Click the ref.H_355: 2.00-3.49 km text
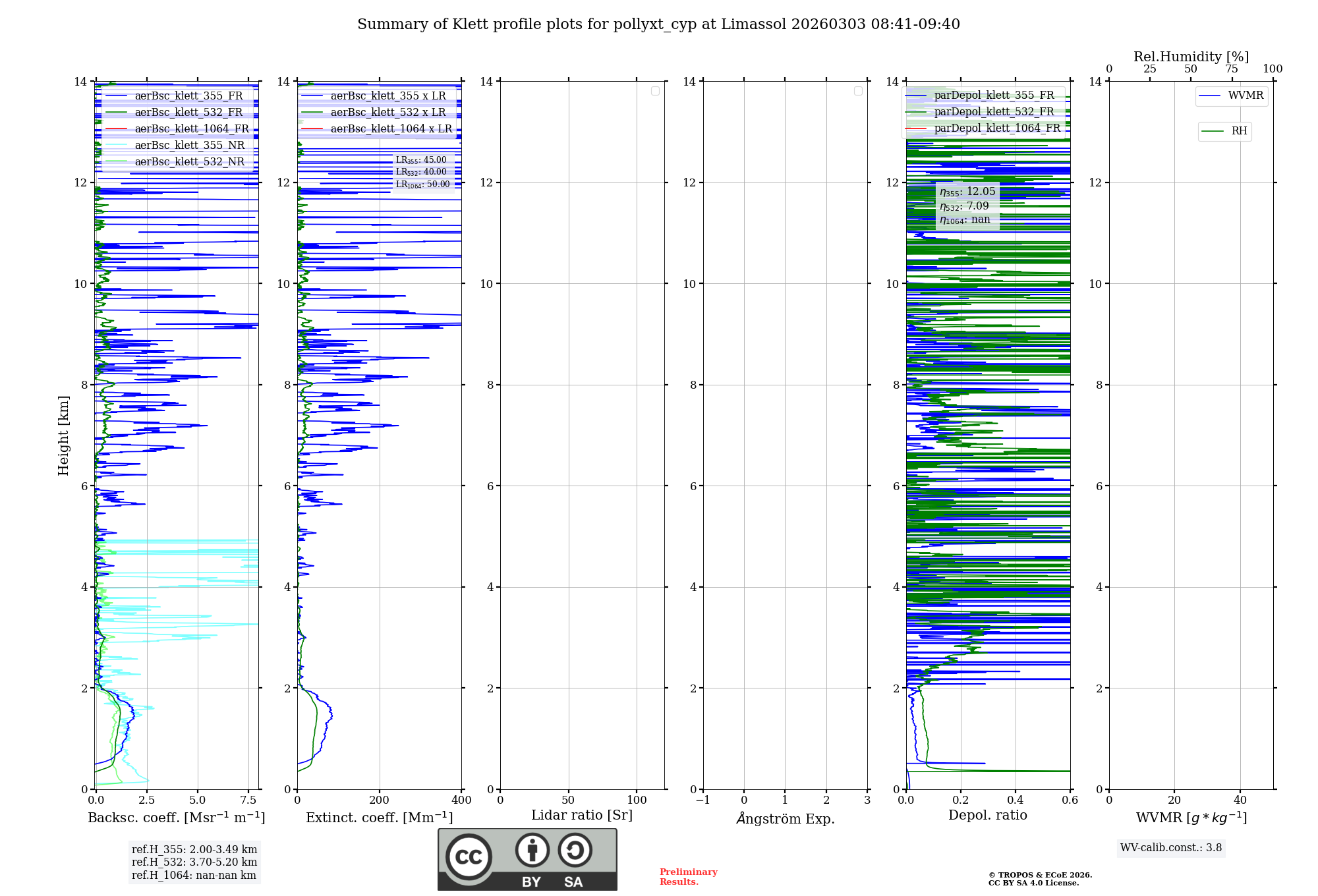Viewport: 1318px width, 896px height. coord(194,850)
